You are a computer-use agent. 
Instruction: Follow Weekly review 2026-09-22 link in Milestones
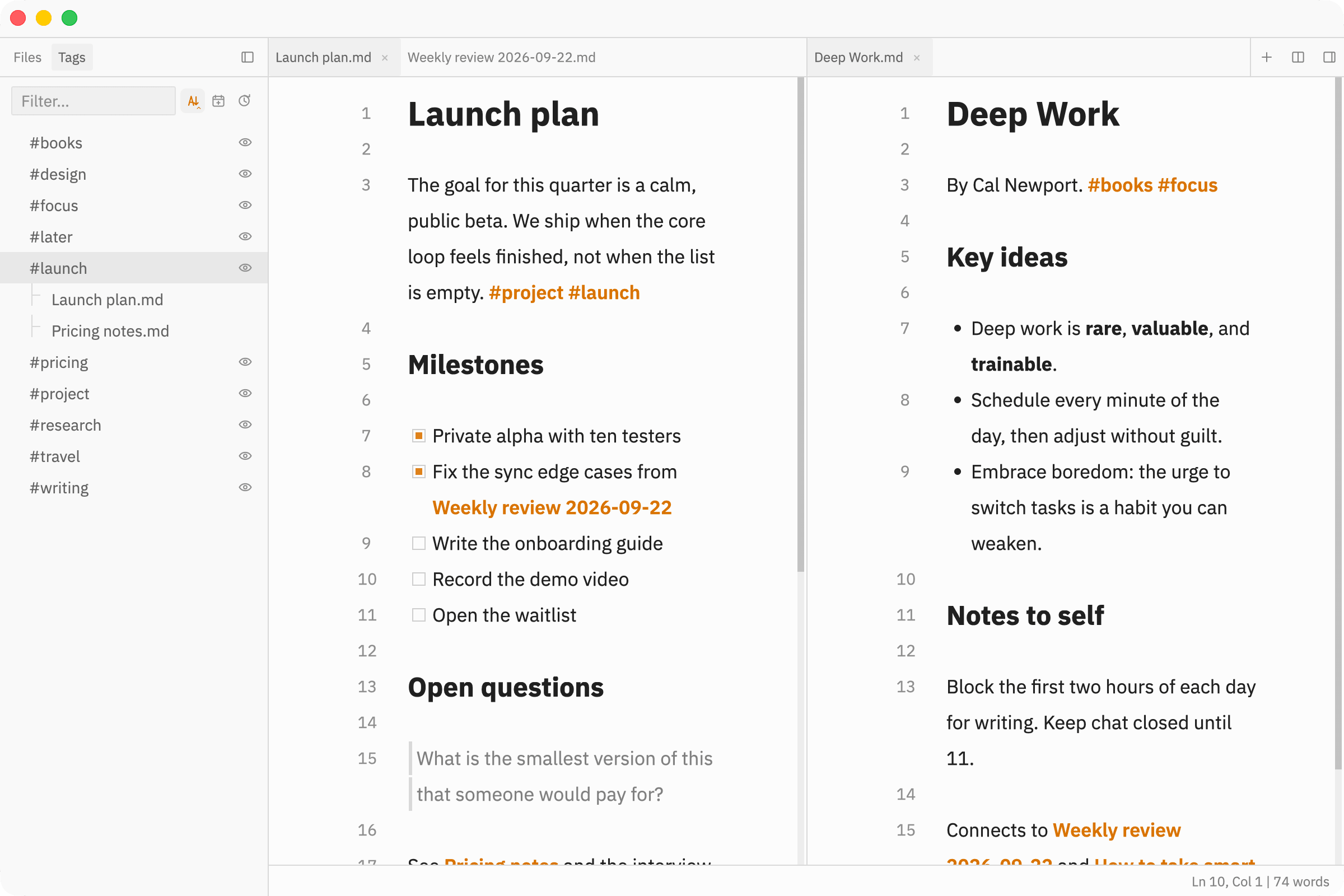click(x=552, y=508)
